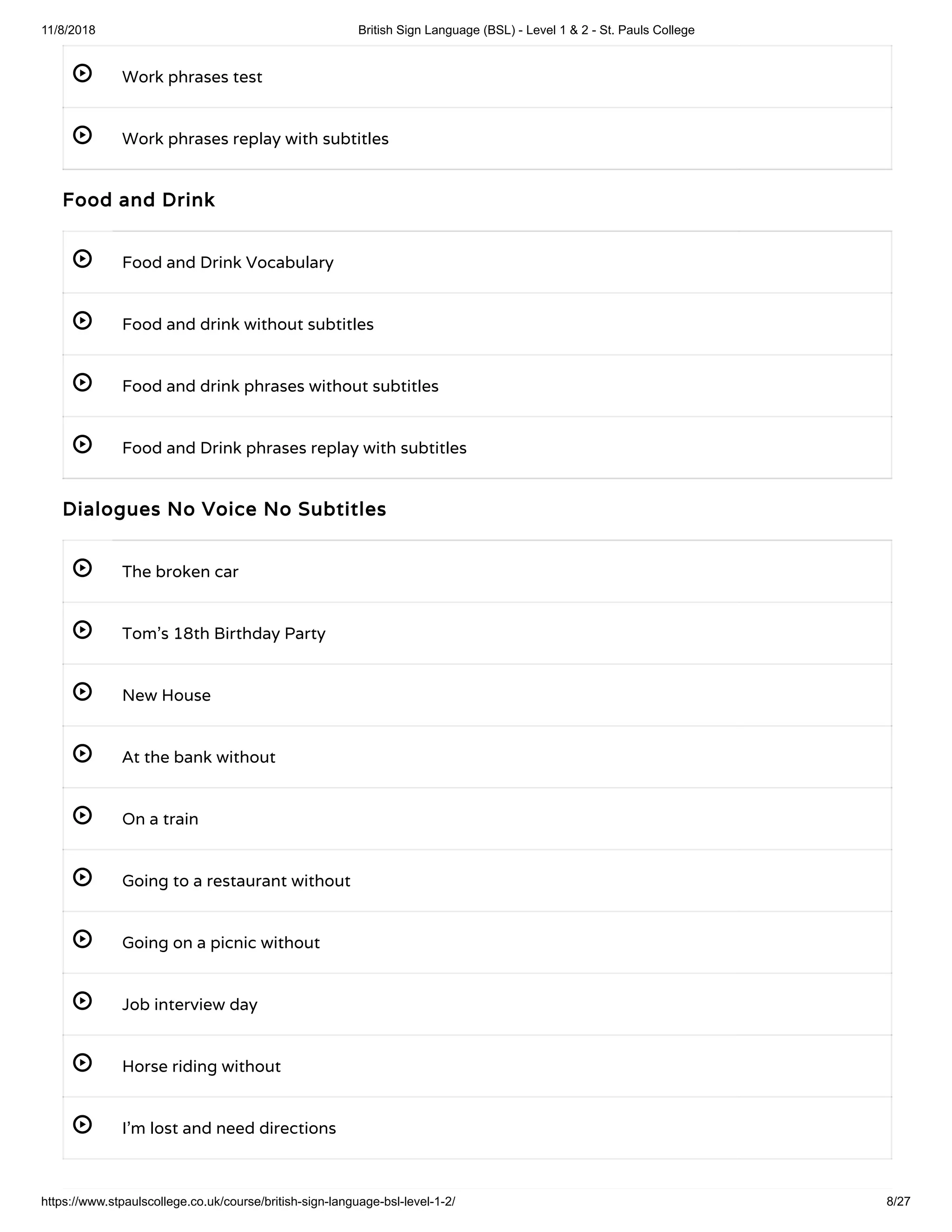Image resolution: width=952 pixels, height=1232 pixels.
Task: Click play icon next to New House
Action: (x=82, y=692)
